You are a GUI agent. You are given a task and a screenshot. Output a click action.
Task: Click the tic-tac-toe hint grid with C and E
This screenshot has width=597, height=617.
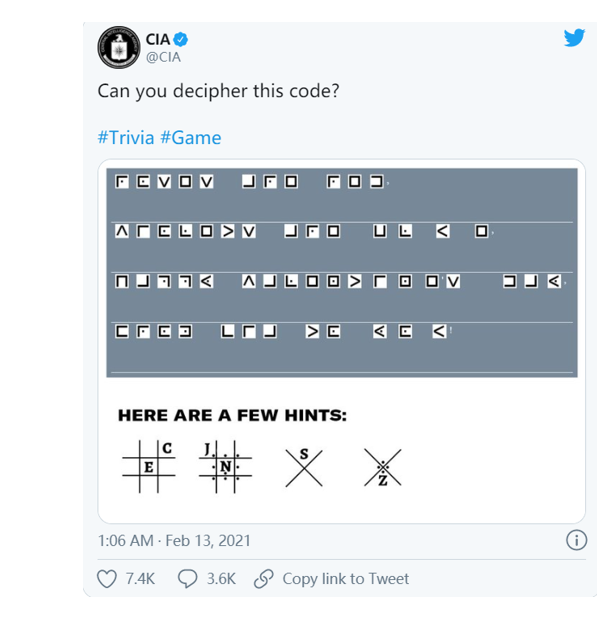(149, 467)
